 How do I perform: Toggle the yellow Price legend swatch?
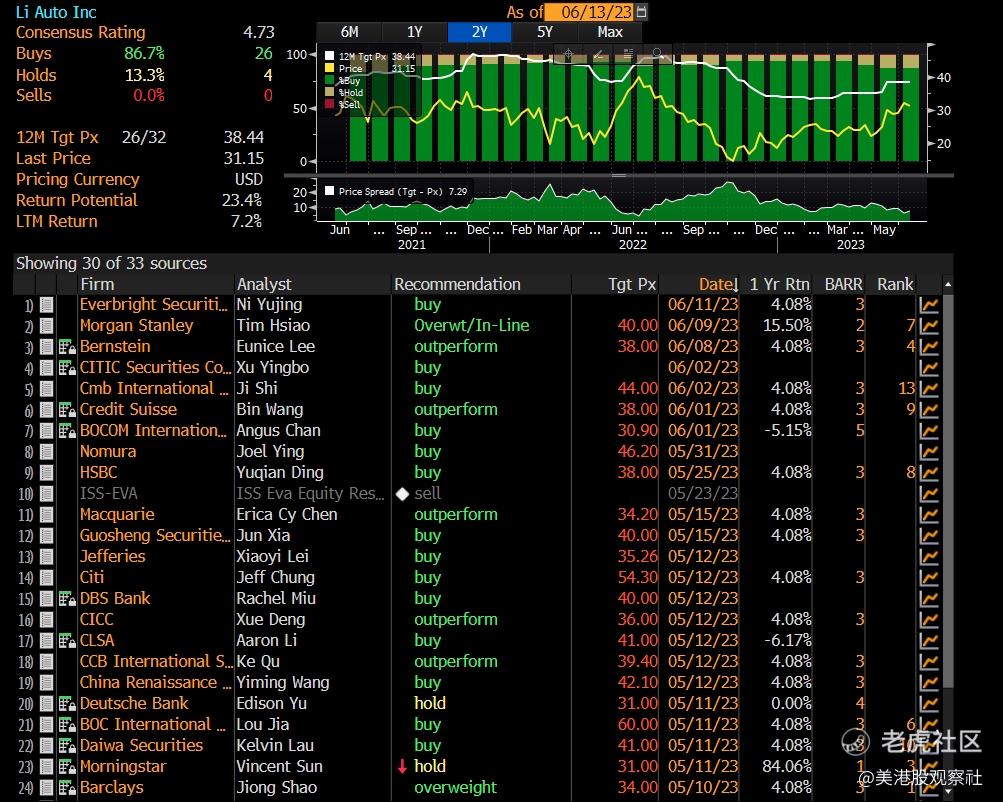point(329,68)
